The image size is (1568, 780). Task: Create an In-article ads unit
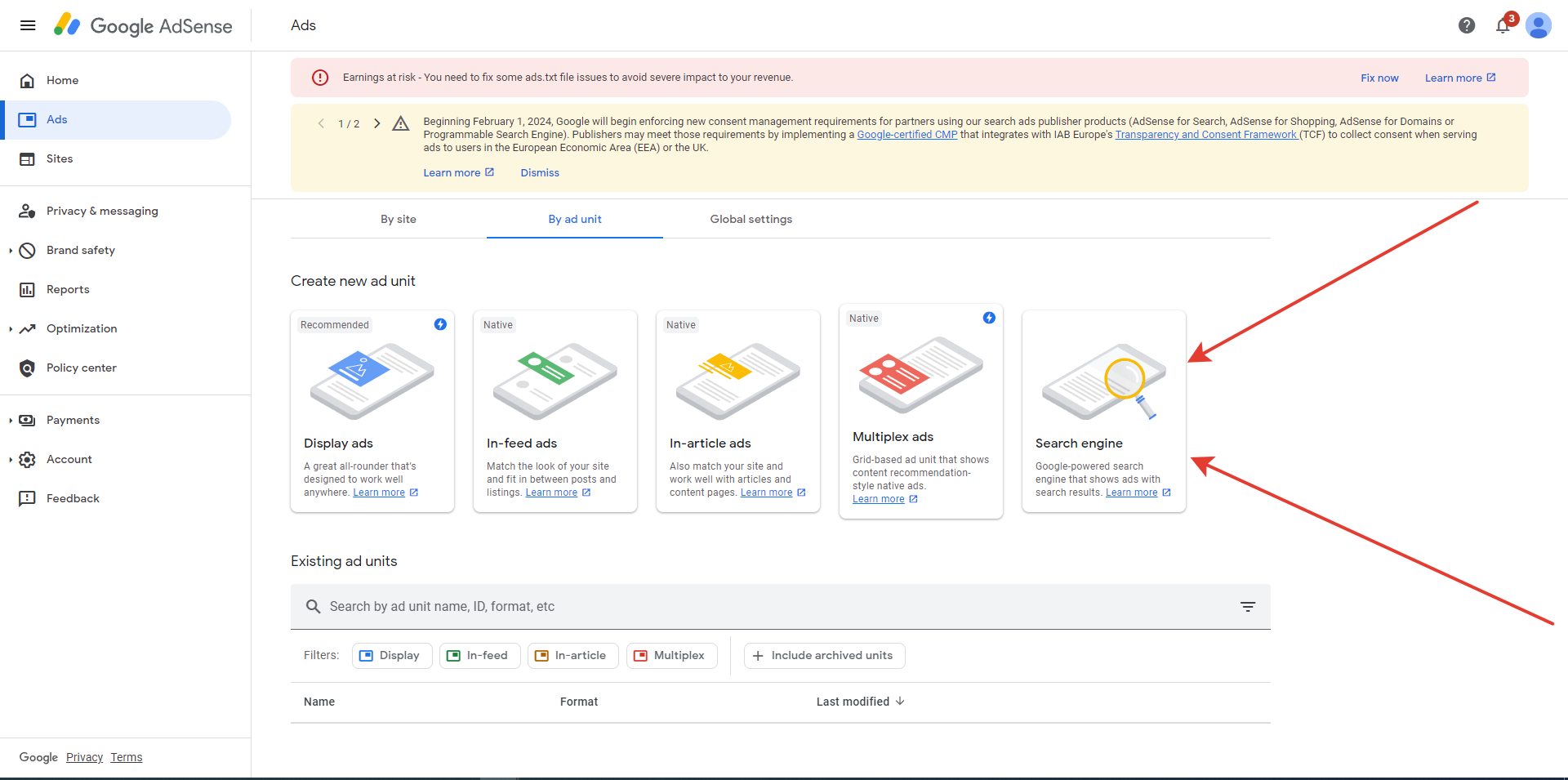[738, 411]
